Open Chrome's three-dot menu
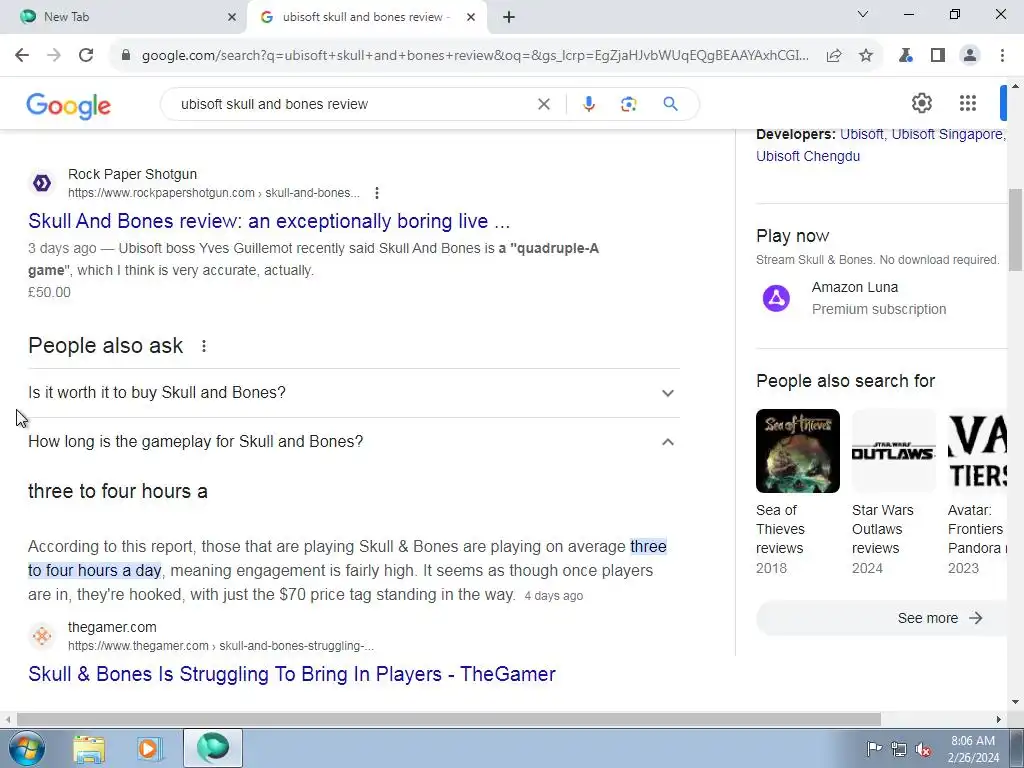The height and width of the screenshot is (768, 1024). tap(1002, 56)
